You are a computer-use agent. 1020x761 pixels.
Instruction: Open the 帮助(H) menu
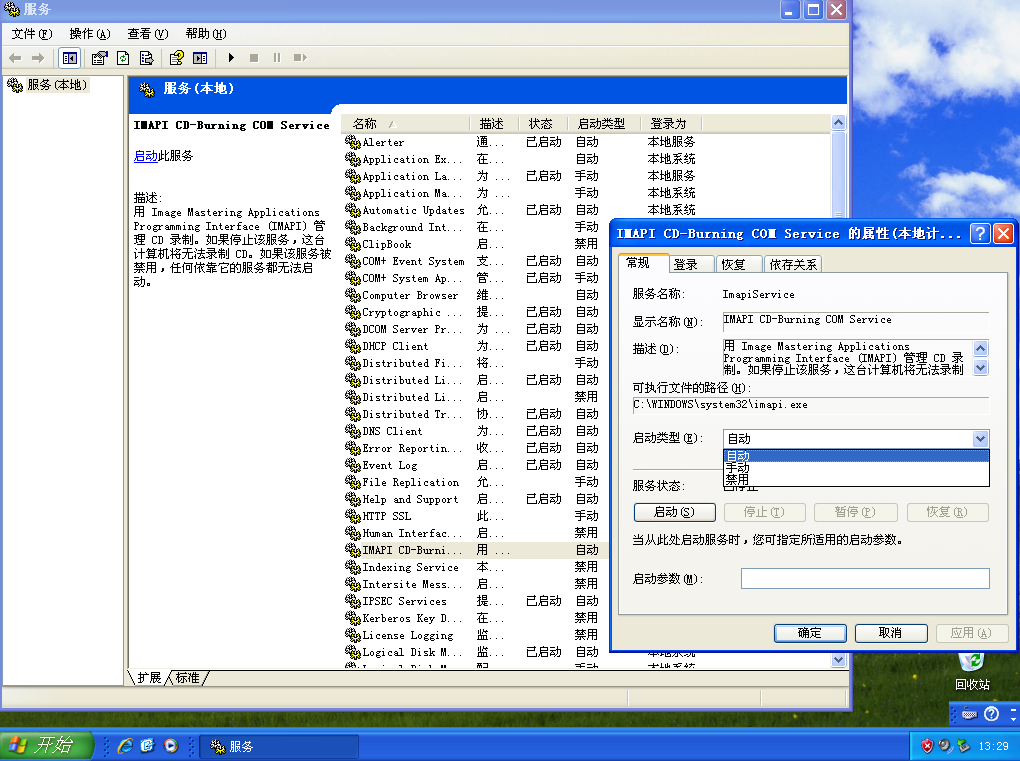click(x=206, y=34)
